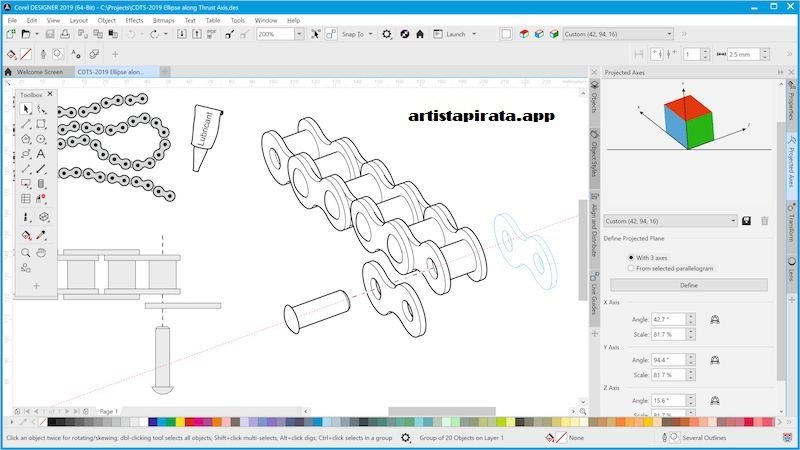The width and height of the screenshot is (800, 450).
Task: Pick the Interactive Fill bucket tool in Toolbox
Action: [x=26, y=235]
